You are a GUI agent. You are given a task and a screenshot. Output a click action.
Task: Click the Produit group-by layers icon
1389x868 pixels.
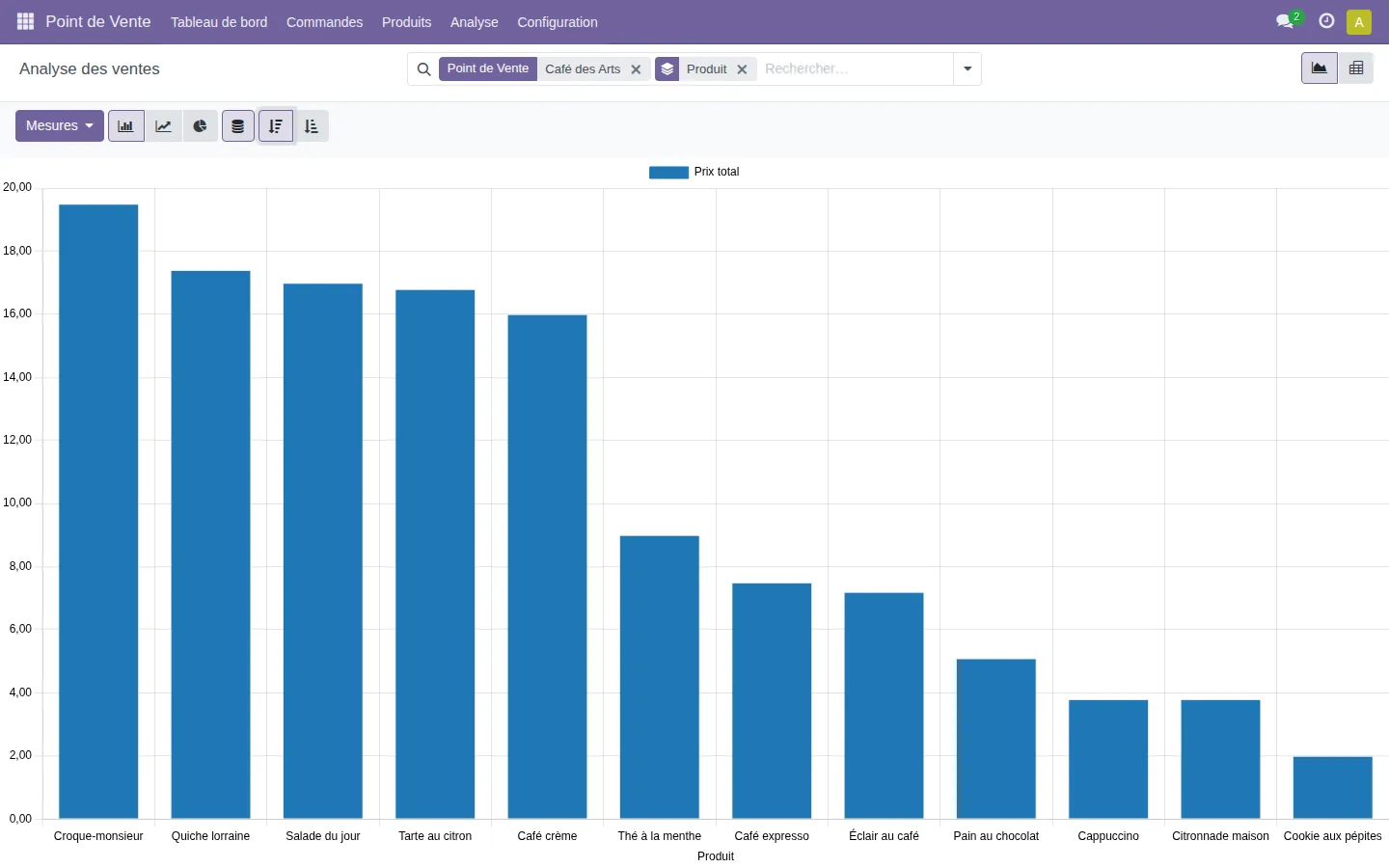[x=667, y=69]
